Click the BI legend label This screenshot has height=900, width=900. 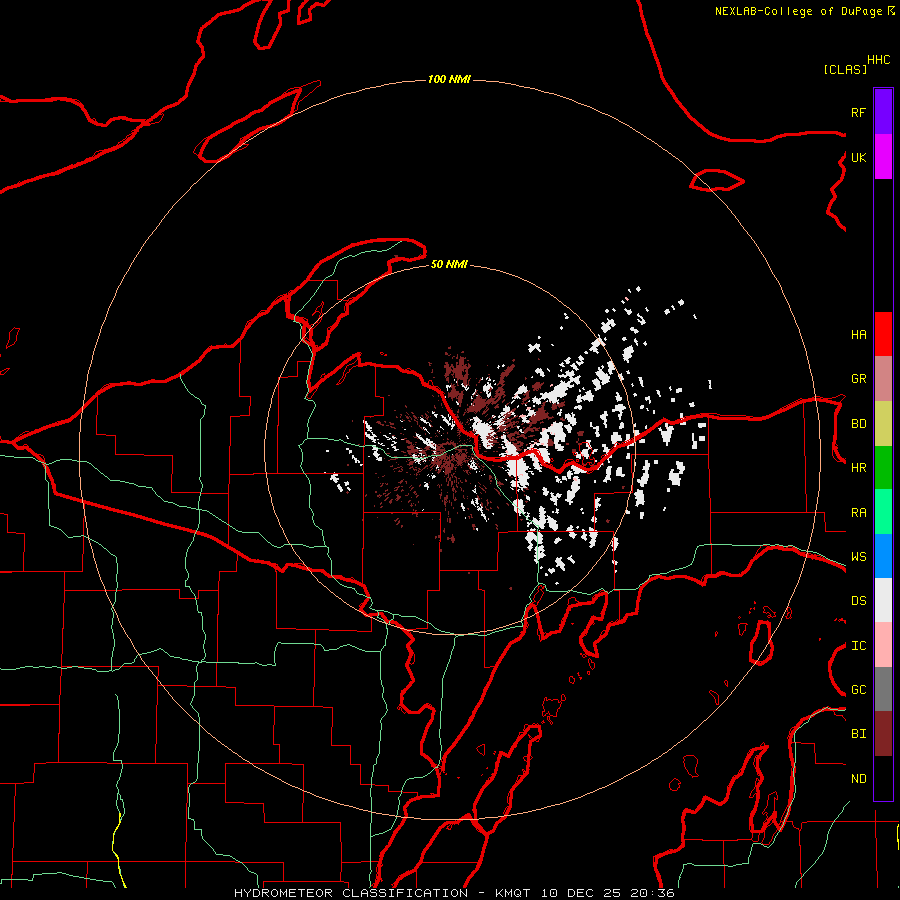[x=858, y=734]
